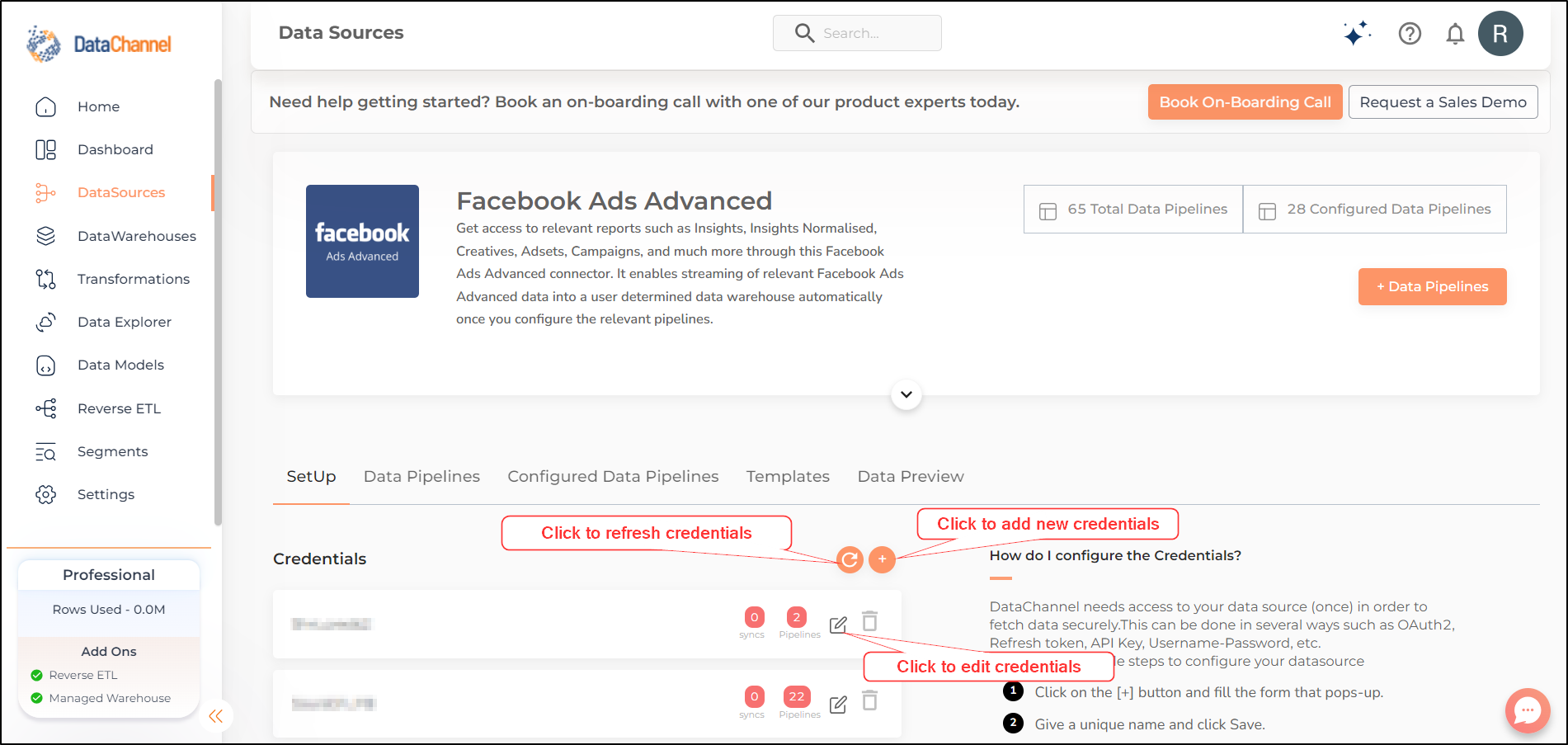Viewport: 1568px width, 745px height.
Task: Click Request a Sales Demo button
Action: click(x=1443, y=102)
